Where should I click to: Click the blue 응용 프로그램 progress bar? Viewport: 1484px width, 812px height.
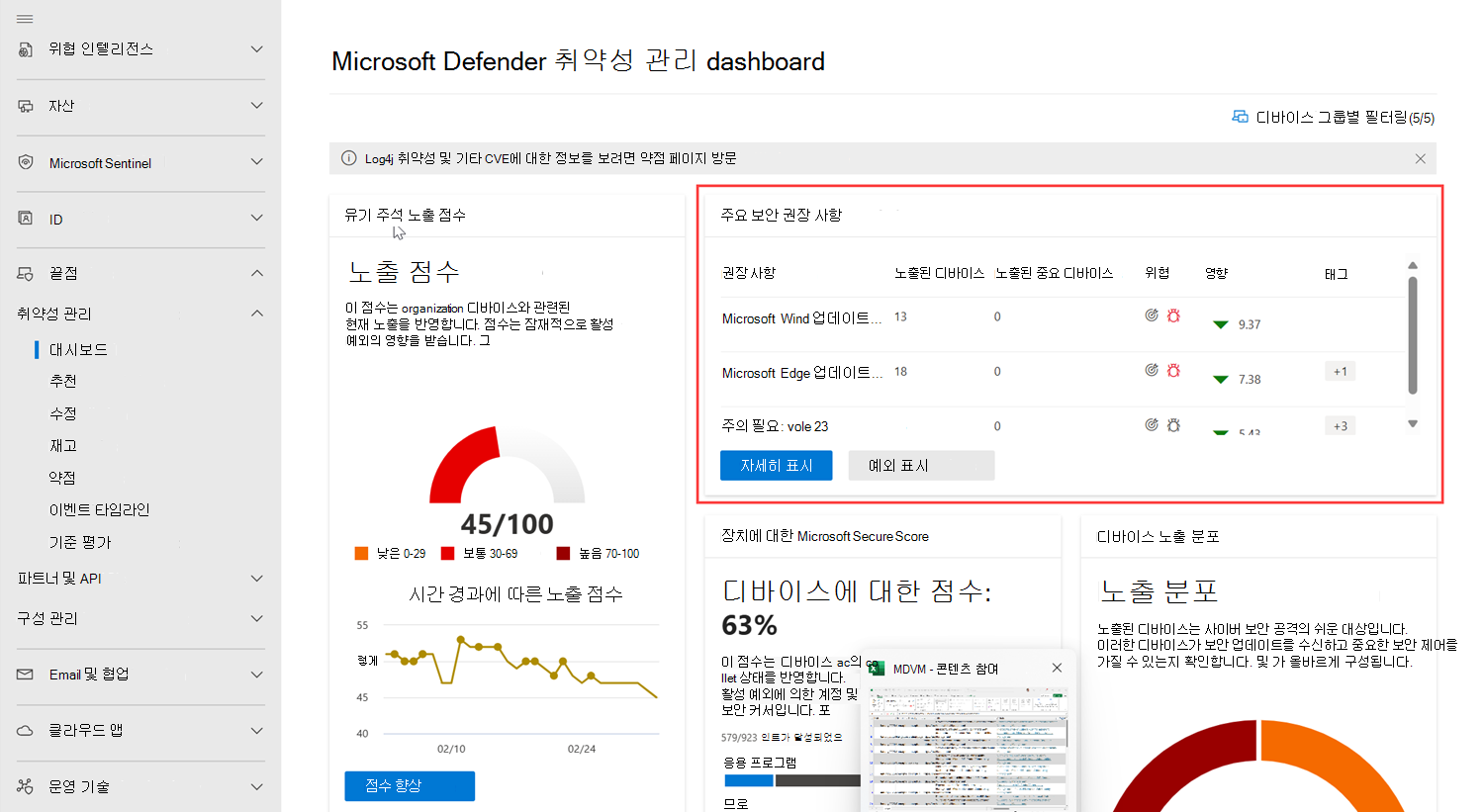(x=748, y=781)
